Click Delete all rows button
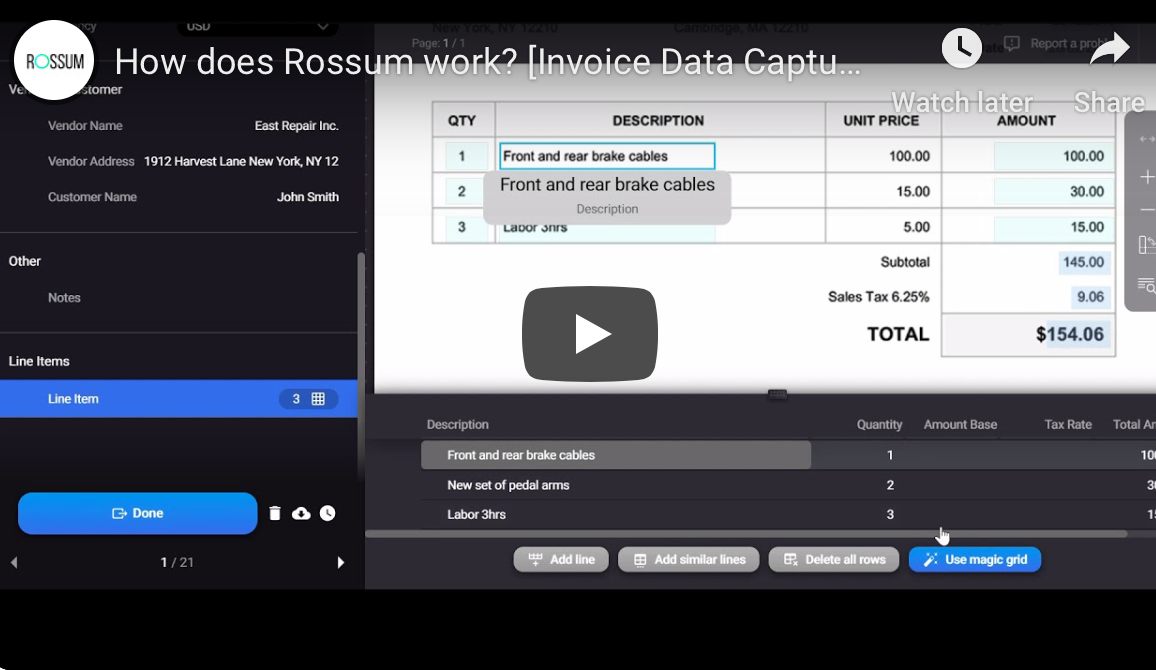This screenshot has height=670, width=1156. click(834, 560)
